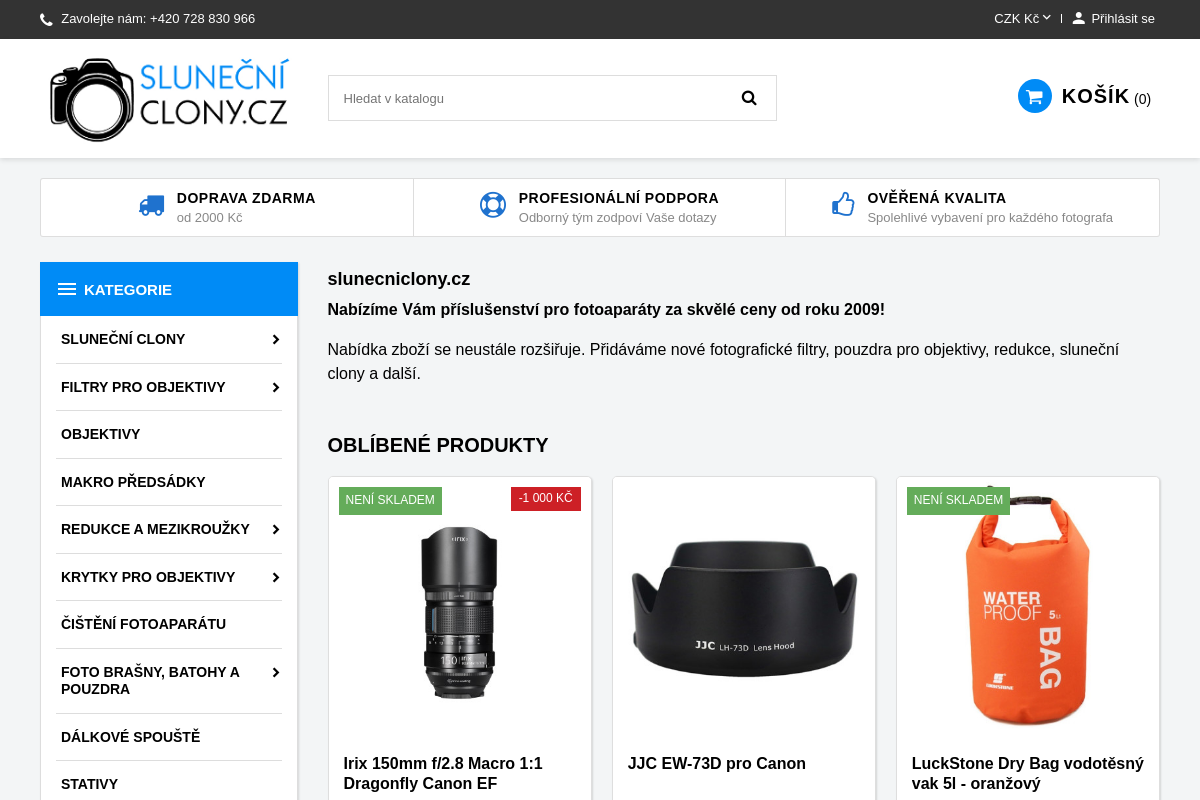Screen dimensions: 1200x800
Task: Open the Makro předsádky category
Action: pos(133,482)
